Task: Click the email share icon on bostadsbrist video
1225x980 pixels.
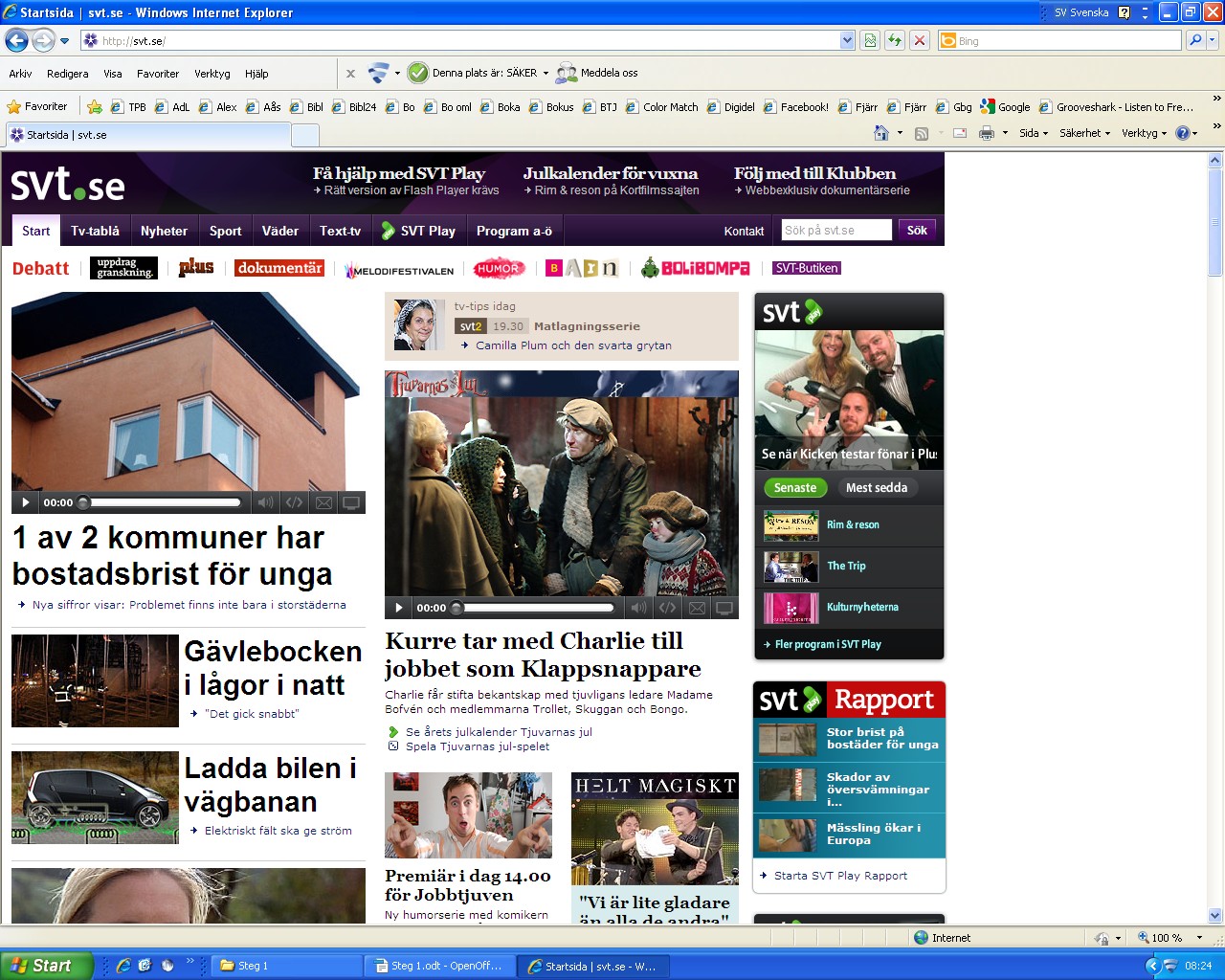Action: [323, 502]
